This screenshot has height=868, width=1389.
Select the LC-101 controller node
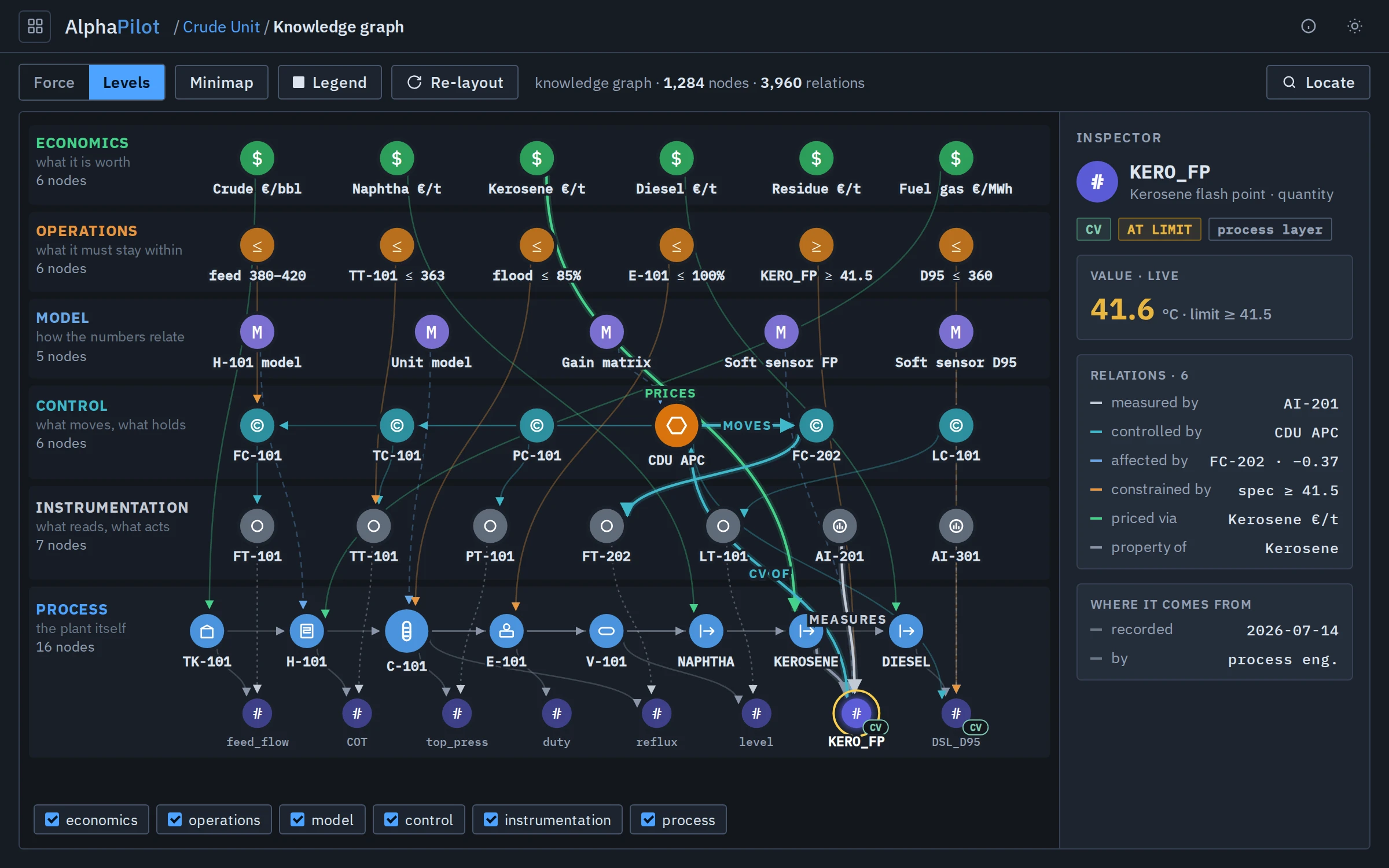click(956, 426)
